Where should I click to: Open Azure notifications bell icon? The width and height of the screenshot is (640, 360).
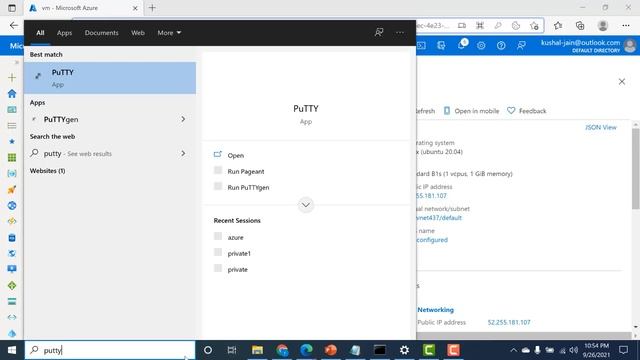(x=462, y=45)
